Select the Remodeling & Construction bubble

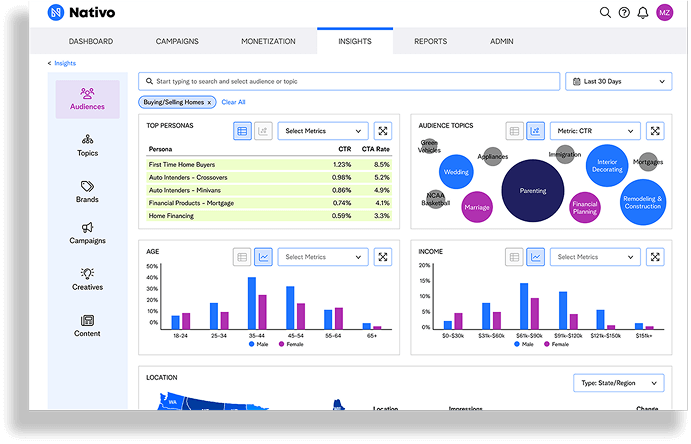click(643, 202)
